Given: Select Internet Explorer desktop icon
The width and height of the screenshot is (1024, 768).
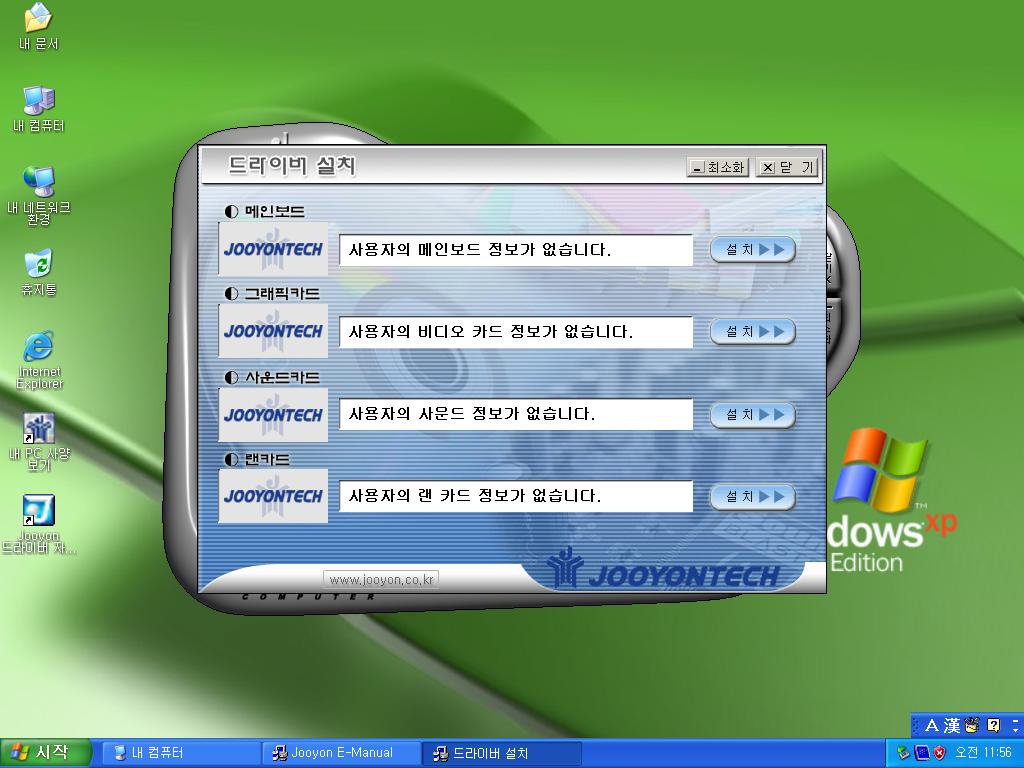Looking at the screenshot, I should click(x=39, y=360).
